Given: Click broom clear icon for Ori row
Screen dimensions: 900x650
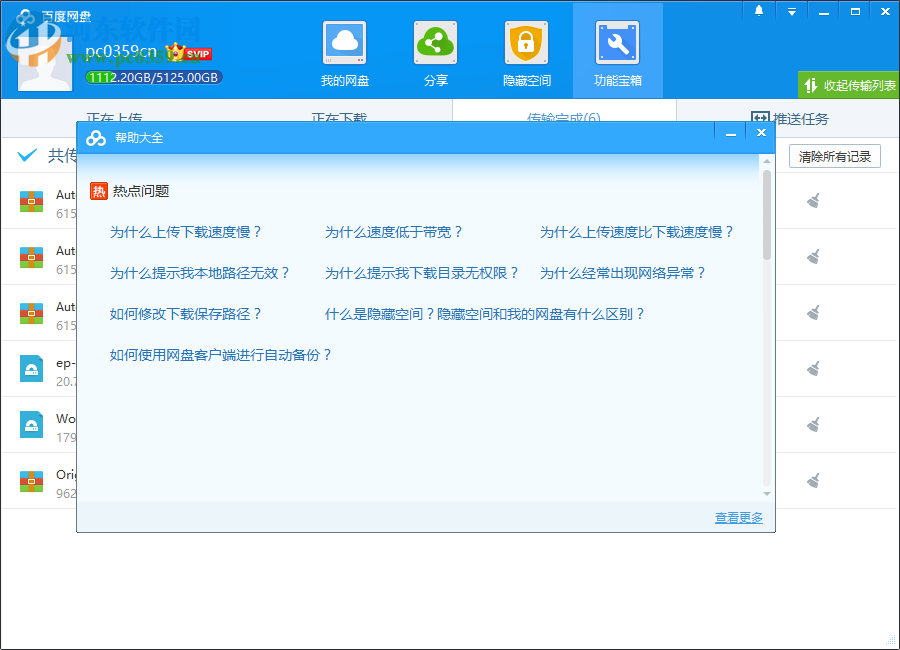Looking at the screenshot, I should tap(813, 480).
